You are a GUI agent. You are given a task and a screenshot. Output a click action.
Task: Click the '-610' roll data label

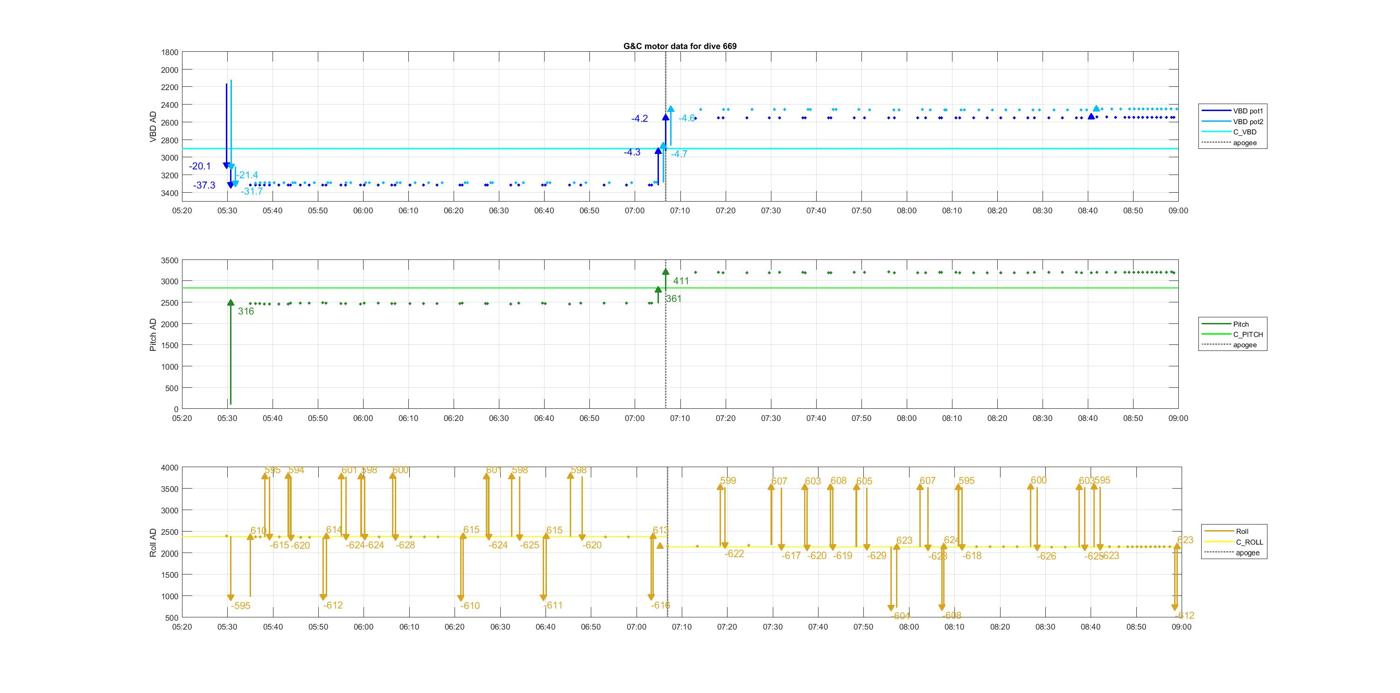470,606
